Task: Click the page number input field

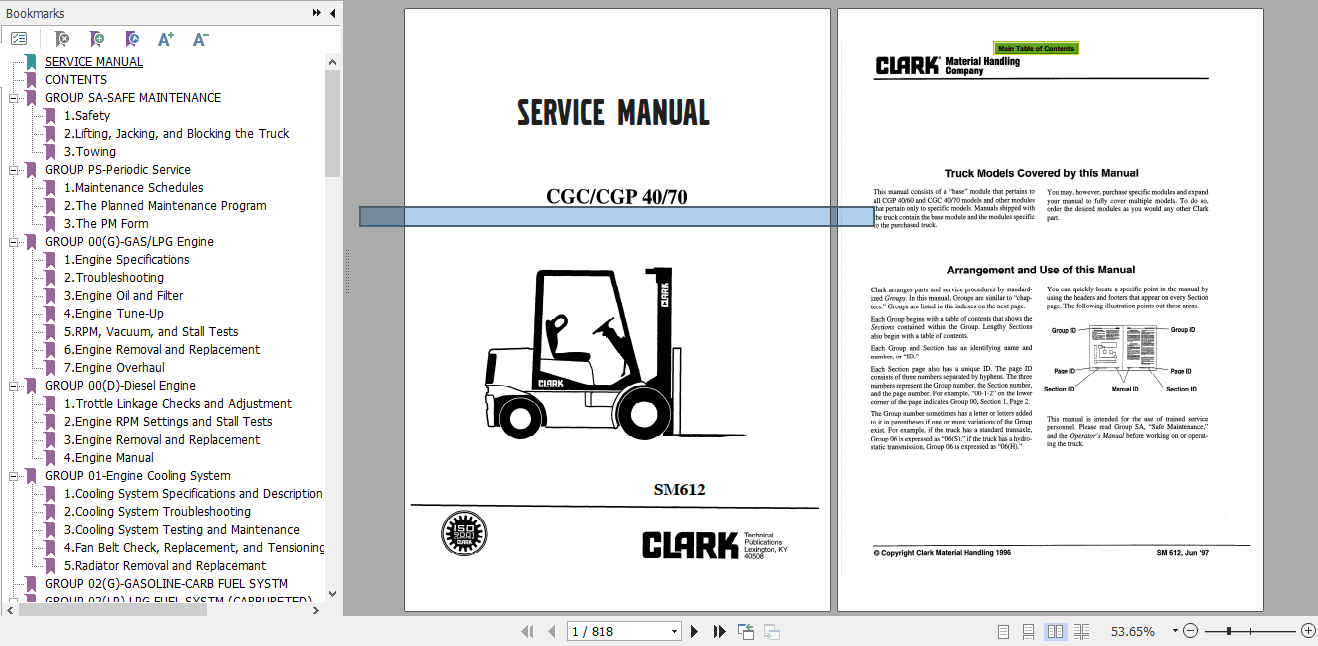Action: (618, 631)
